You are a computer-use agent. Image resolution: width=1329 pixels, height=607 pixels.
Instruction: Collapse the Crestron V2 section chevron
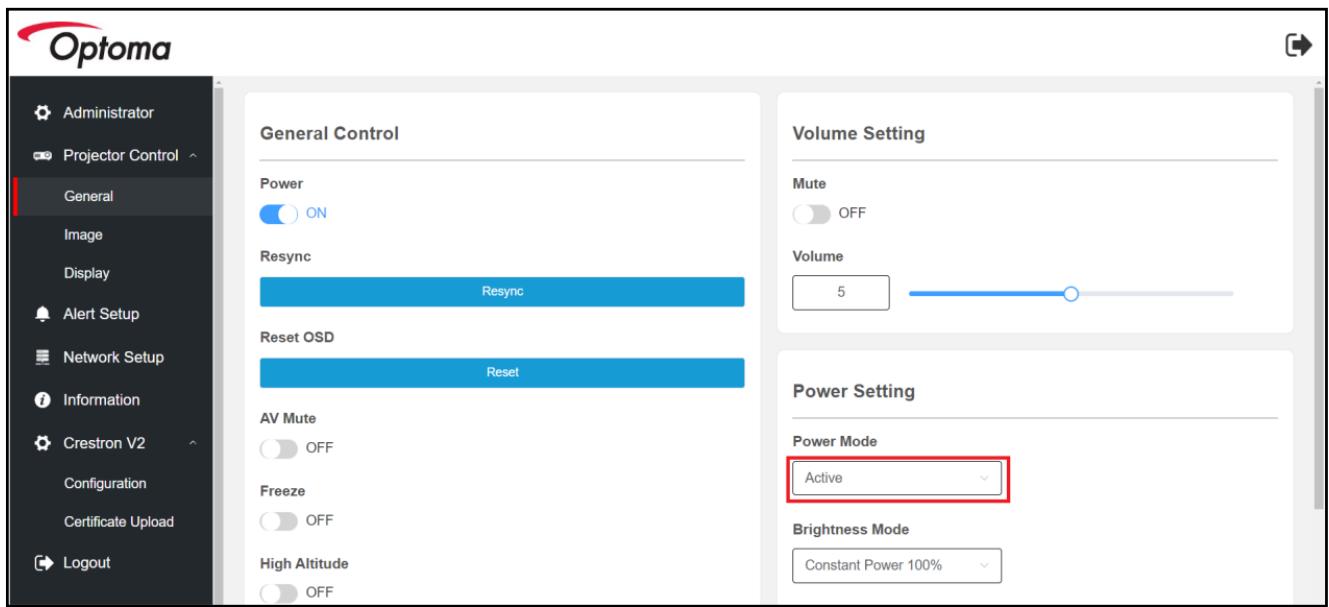pos(192,443)
